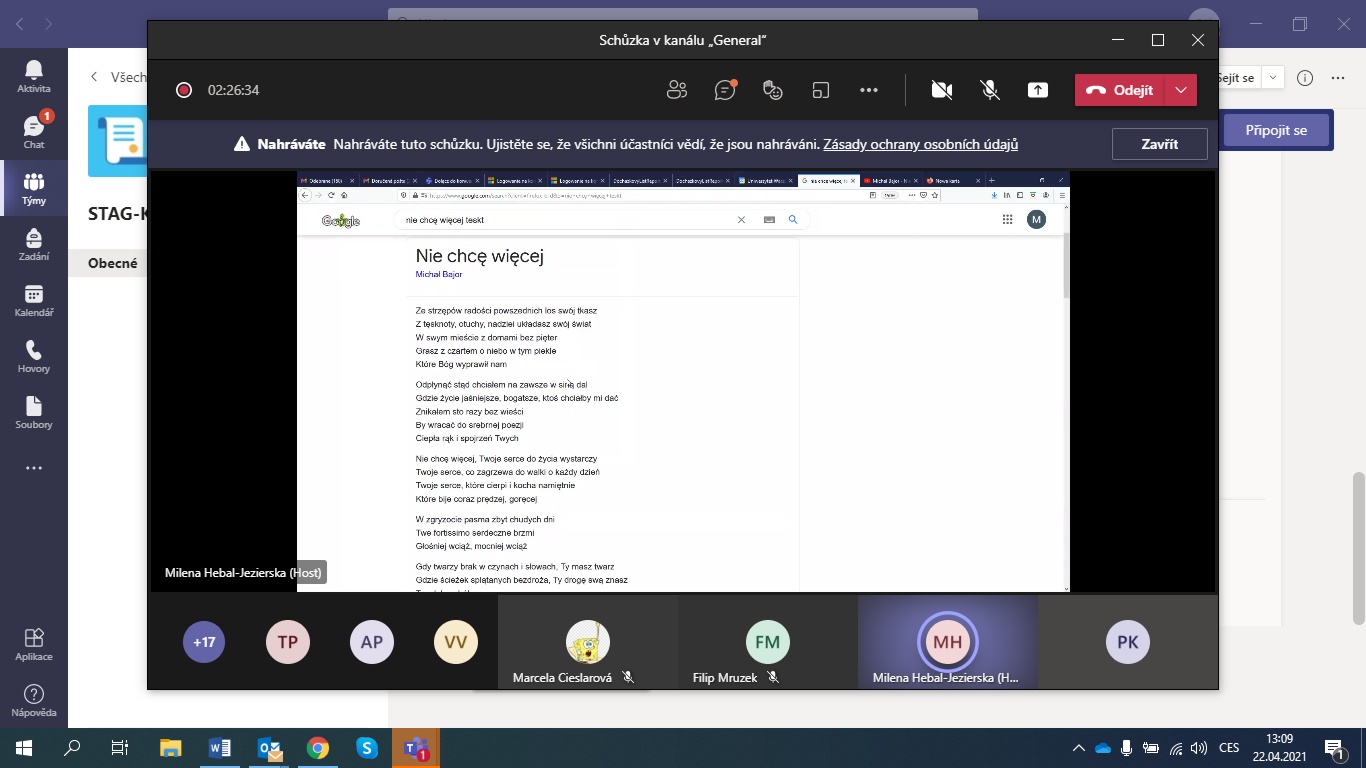Switch to the Obecné channel tab
Screen dimensions: 1366x768
[x=113, y=264]
